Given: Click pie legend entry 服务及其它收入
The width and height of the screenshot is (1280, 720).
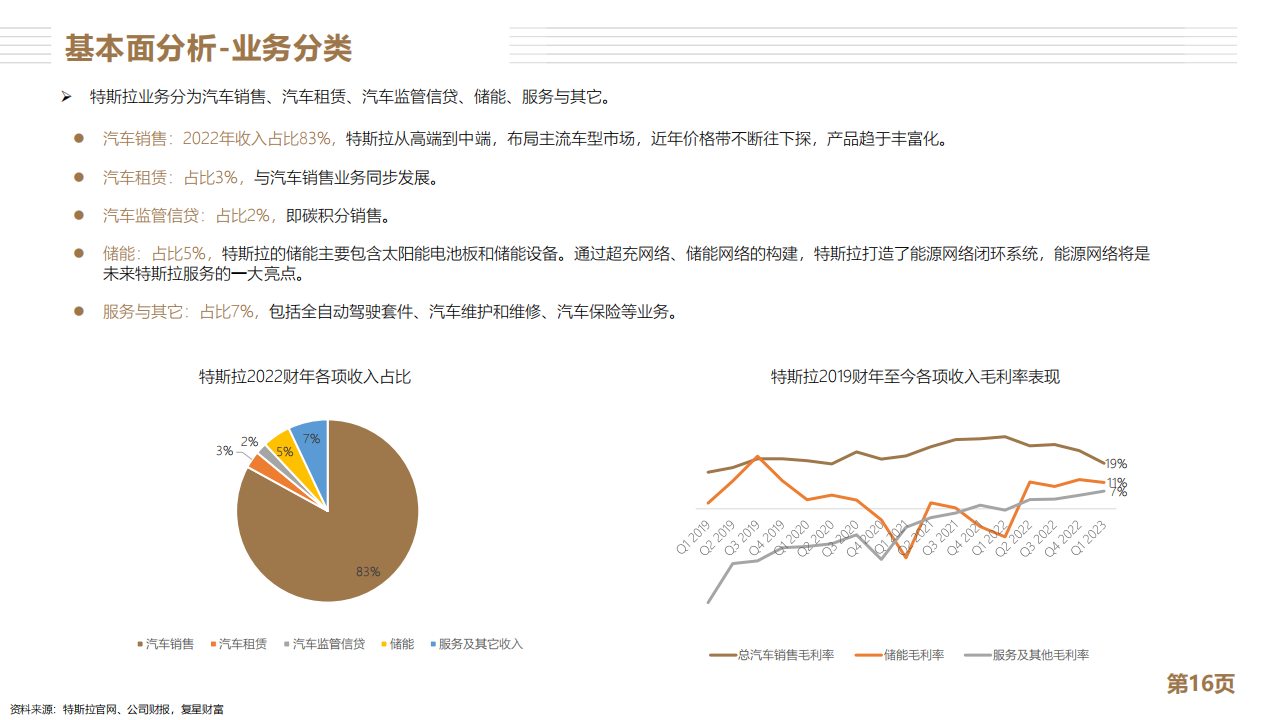Looking at the screenshot, I should pos(476,644).
